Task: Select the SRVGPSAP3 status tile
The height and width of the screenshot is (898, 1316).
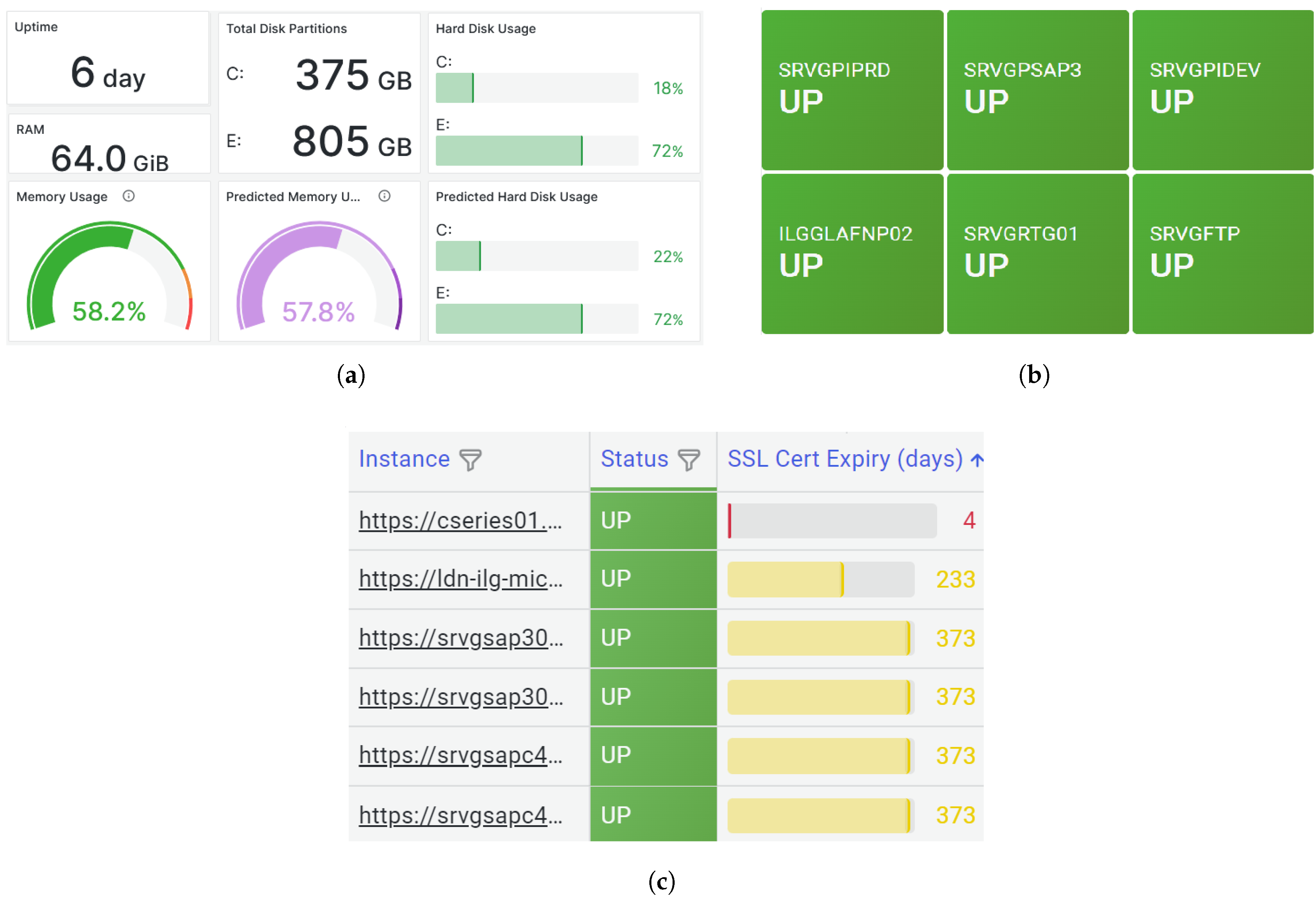Action: (x=1037, y=89)
